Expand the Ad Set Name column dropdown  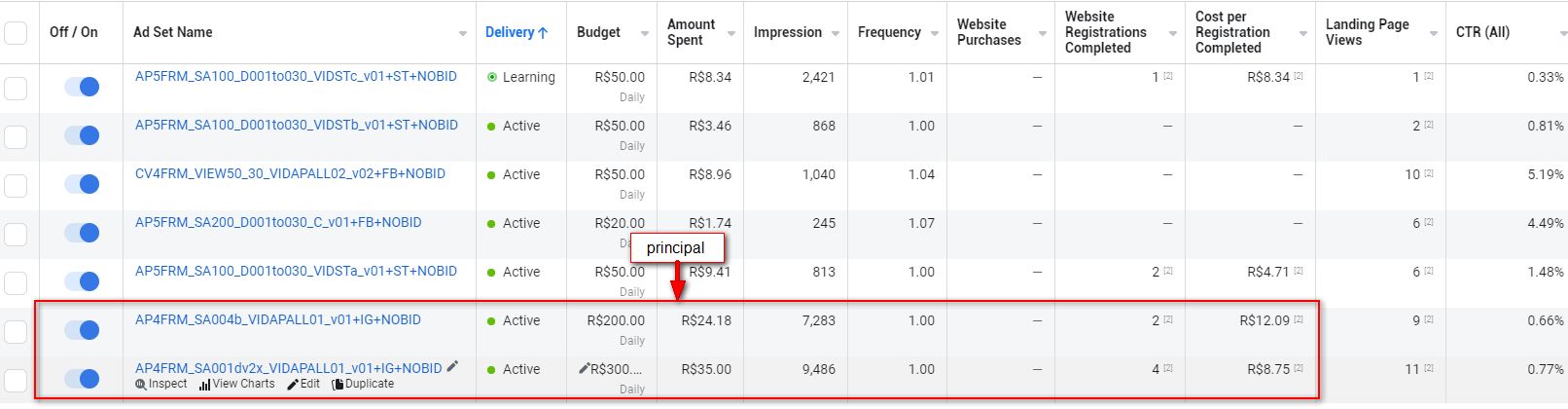tap(463, 34)
